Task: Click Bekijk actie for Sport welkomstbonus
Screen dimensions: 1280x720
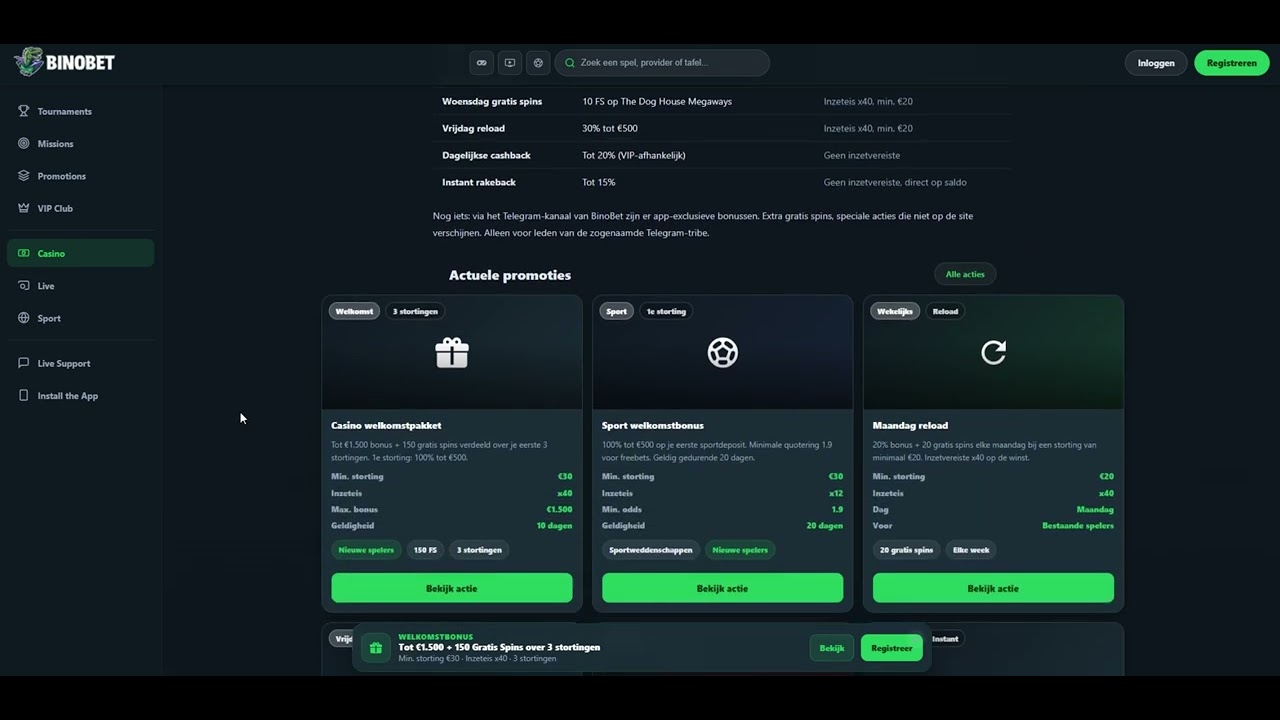Action: pyautogui.click(x=723, y=588)
